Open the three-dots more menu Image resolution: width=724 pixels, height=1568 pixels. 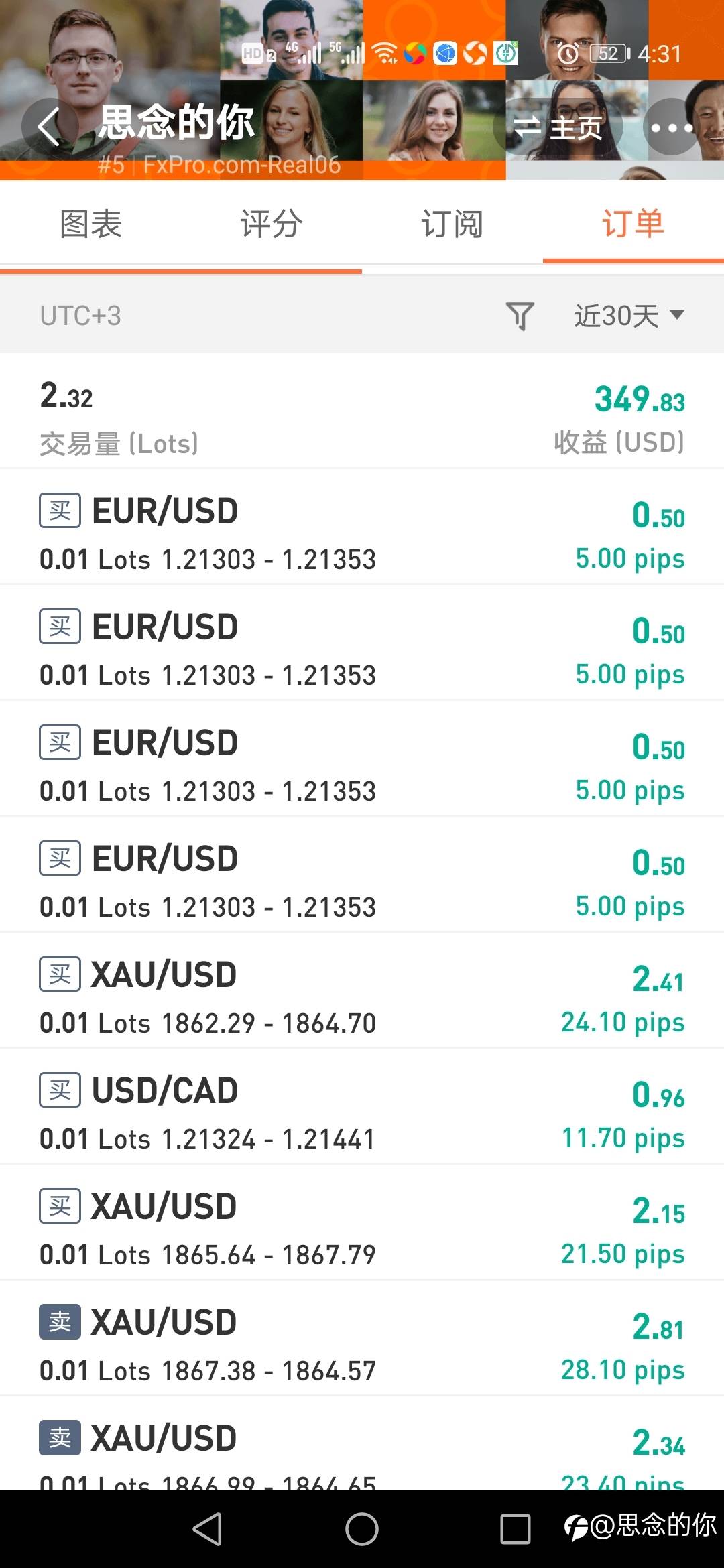coord(671,127)
